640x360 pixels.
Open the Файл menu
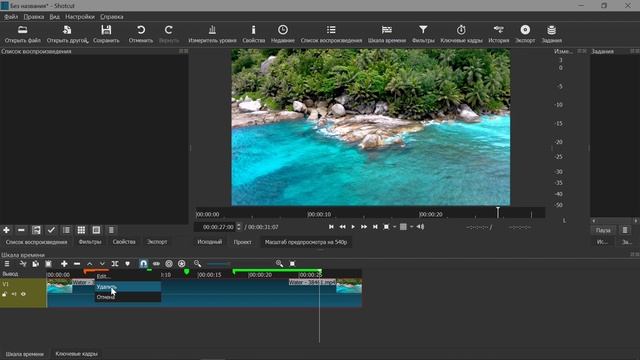pyautogui.click(x=11, y=17)
